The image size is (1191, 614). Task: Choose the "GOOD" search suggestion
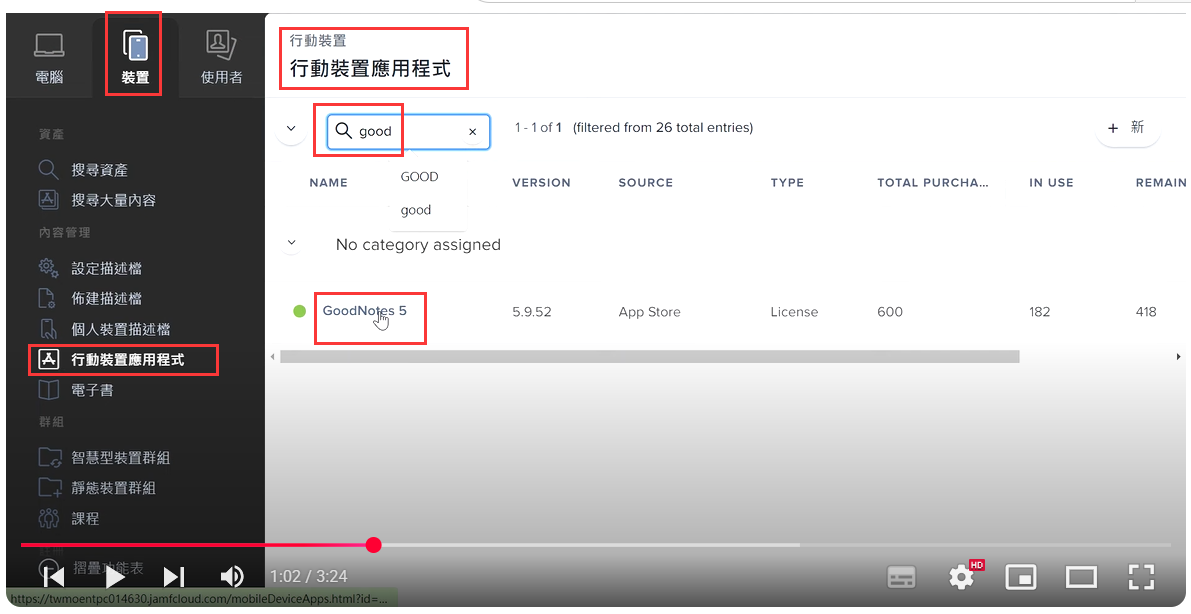point(419,176)
